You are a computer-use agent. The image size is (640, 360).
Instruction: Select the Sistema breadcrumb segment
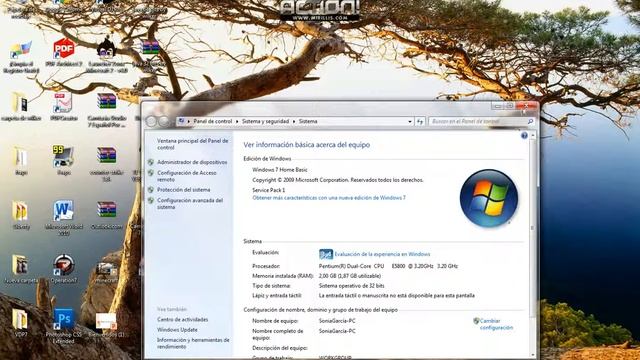tap(308, 121)
